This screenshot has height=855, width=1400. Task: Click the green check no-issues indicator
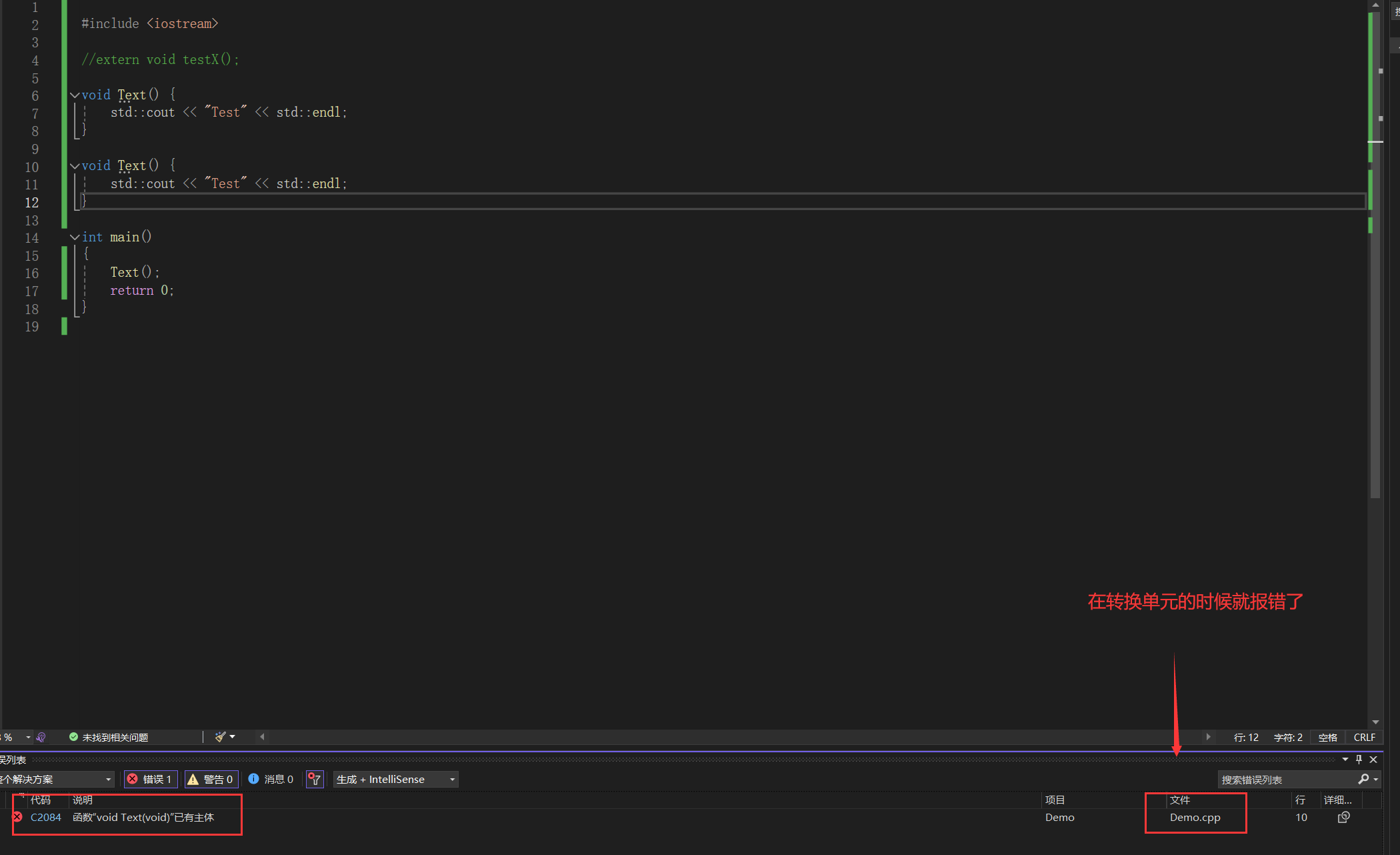coord(74,737)
